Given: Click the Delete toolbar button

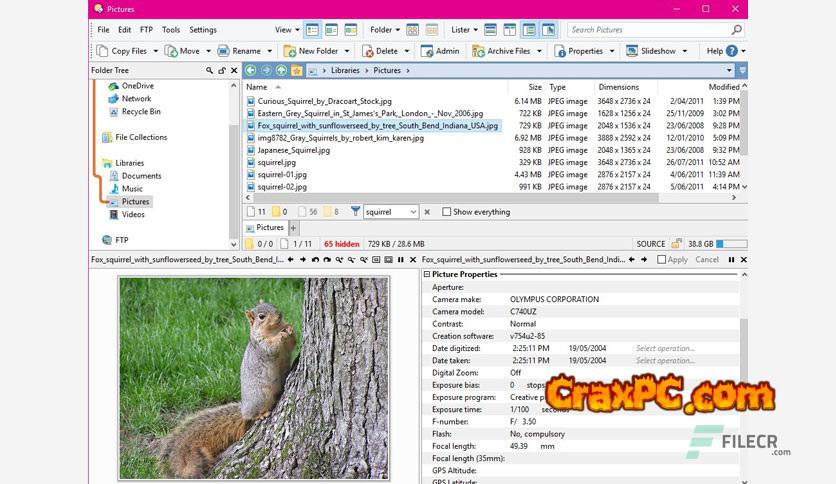Looking at the screenshot, I should coord(379,51).
